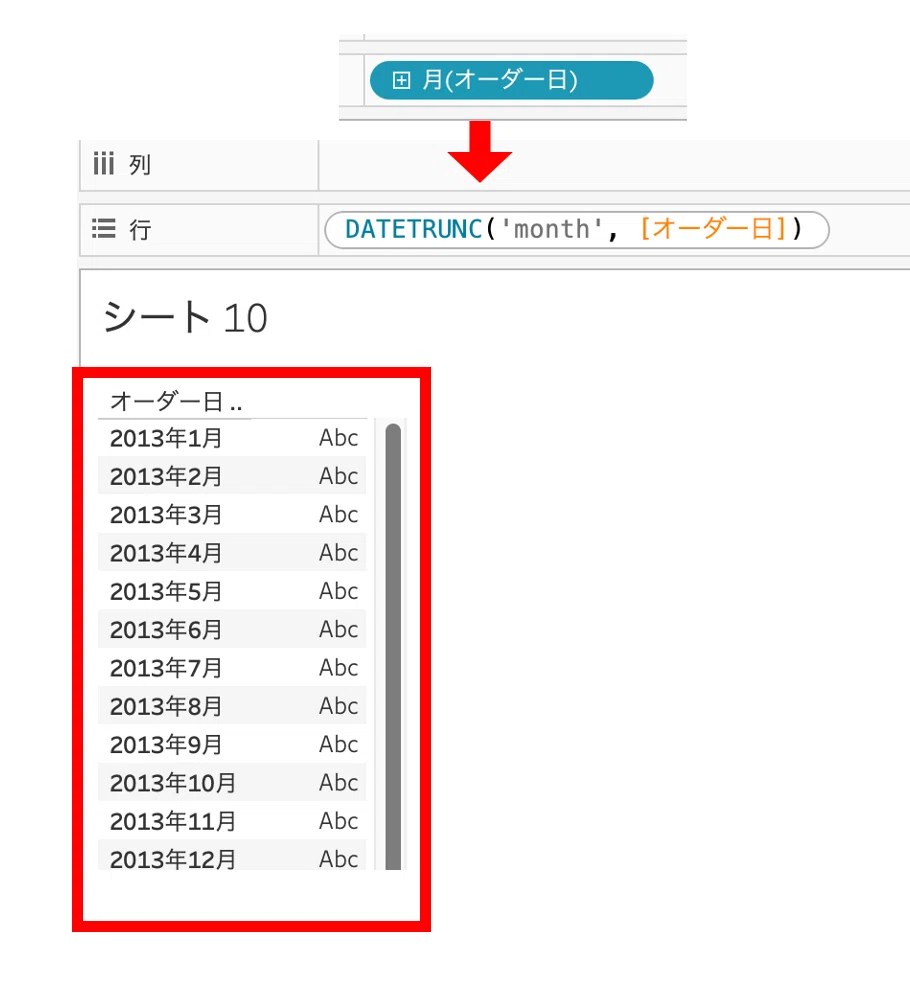This screenshot has width=910, height=988.
Task: Select the 2013年7月 row label
Action: tap(166, 668)
